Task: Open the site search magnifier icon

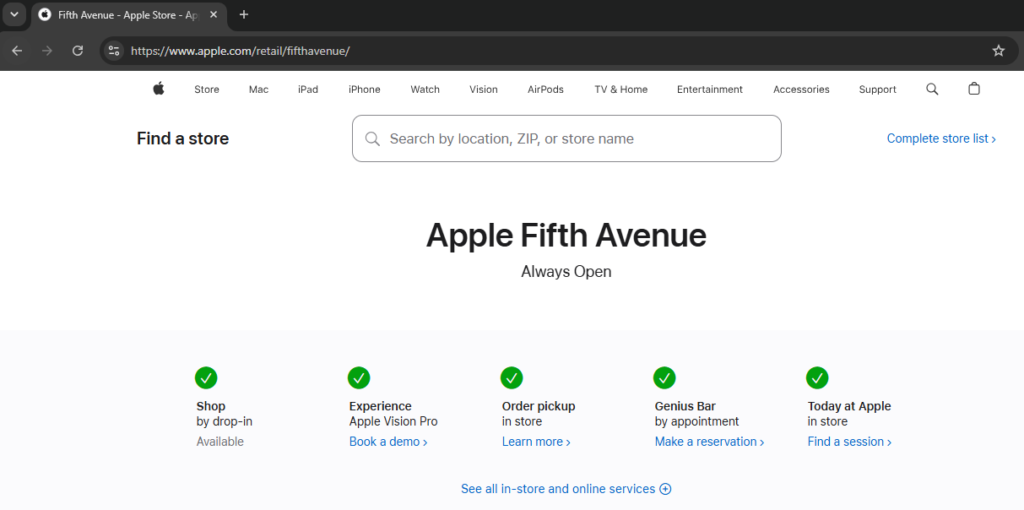Action: point(932,89)
